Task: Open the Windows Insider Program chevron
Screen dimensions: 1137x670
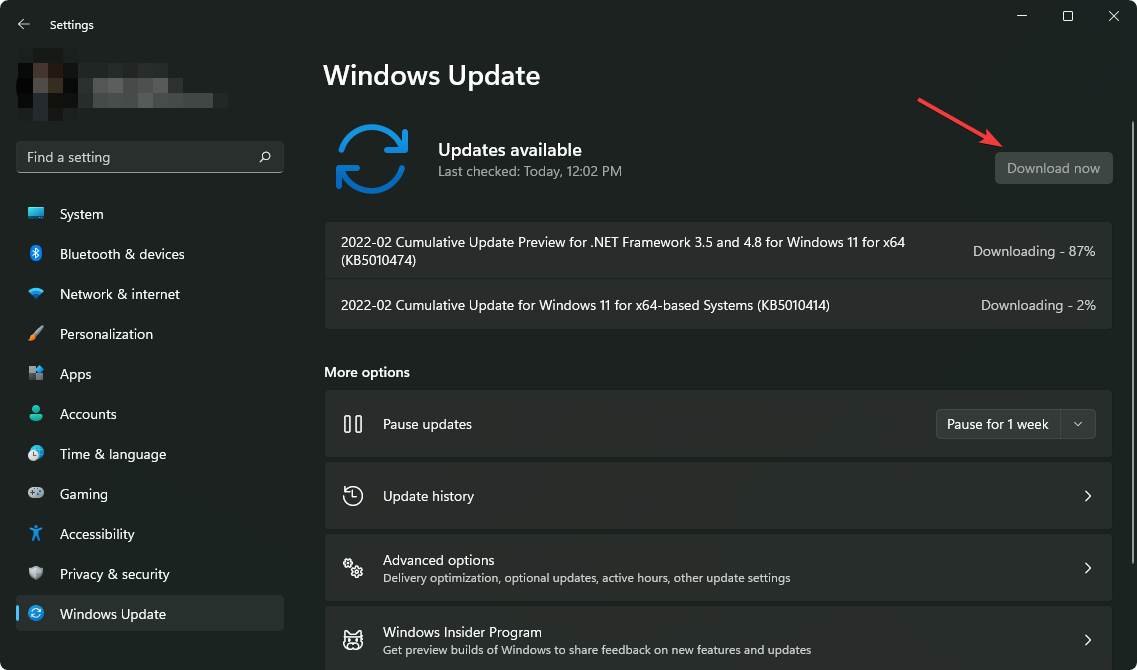Action: (x=1088, y=640)
